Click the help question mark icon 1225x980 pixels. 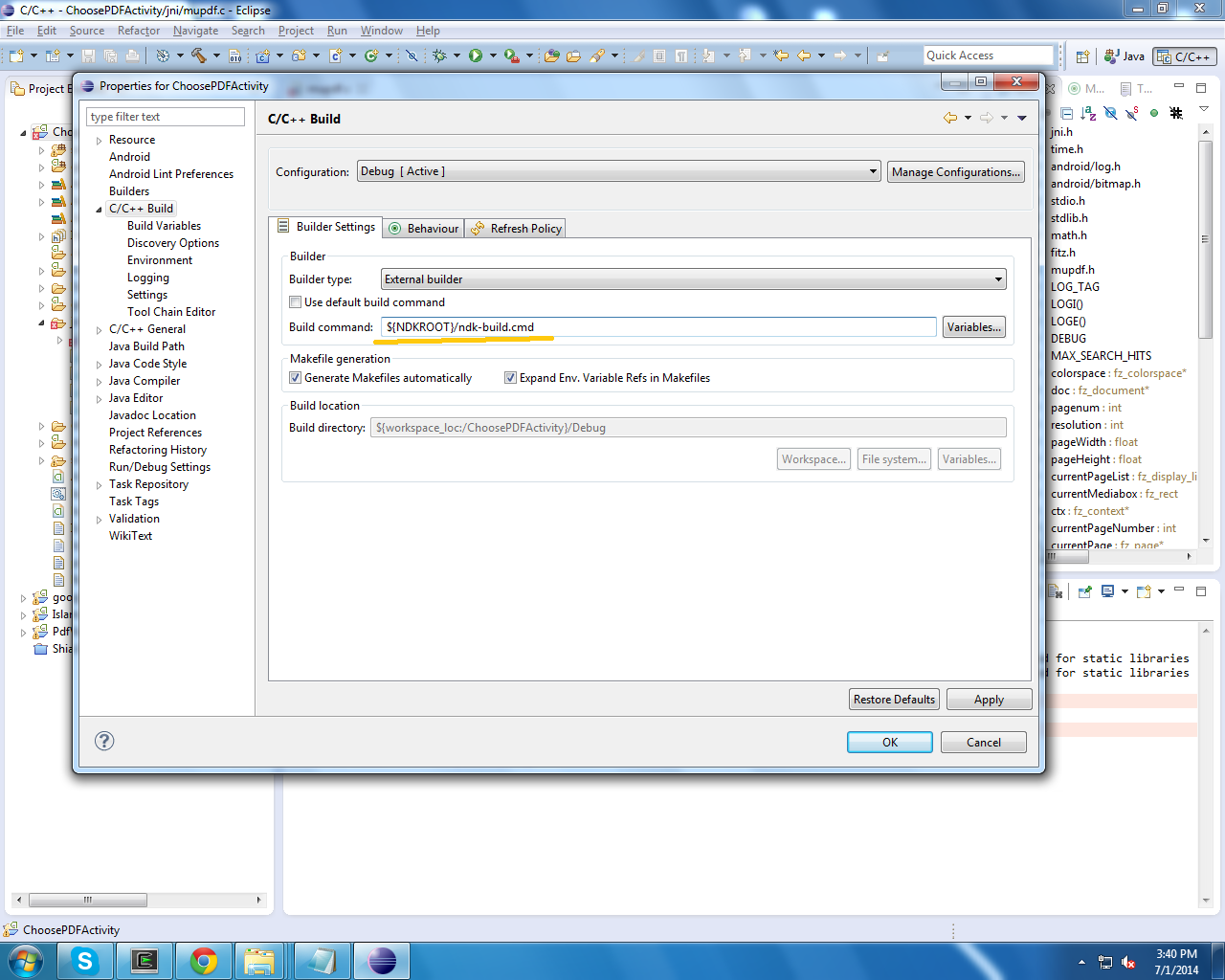[104, 741]
